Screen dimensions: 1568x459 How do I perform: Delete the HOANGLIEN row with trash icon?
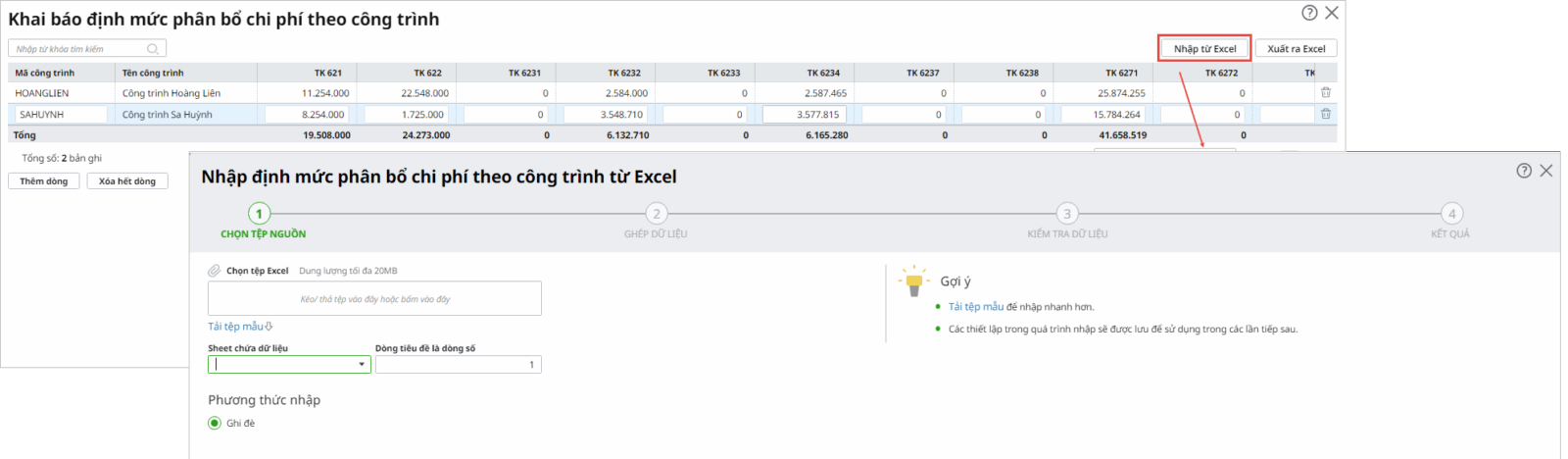coord(1326,92)
